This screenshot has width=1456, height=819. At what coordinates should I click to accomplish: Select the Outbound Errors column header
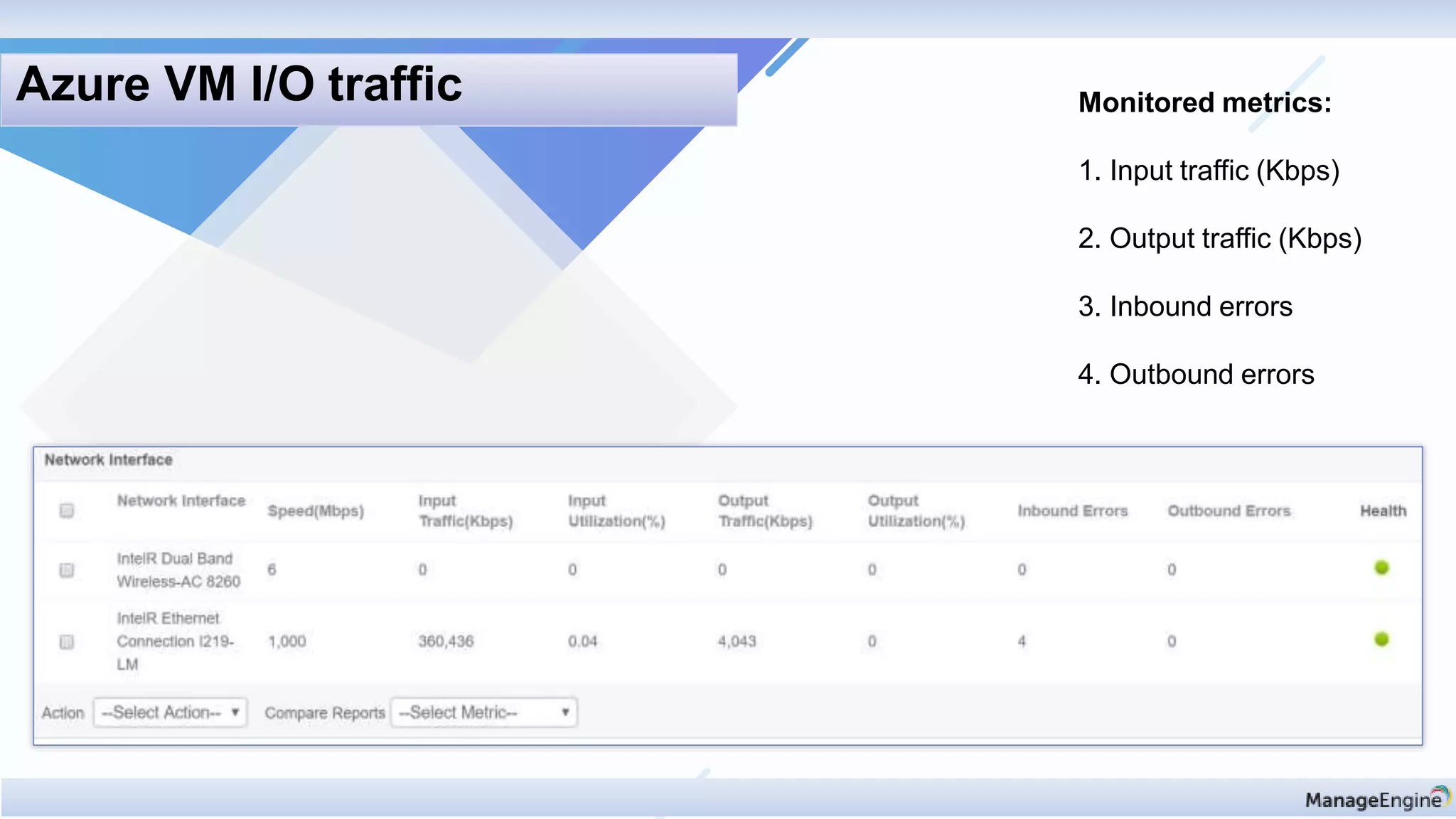click(x=1229, y=511)
